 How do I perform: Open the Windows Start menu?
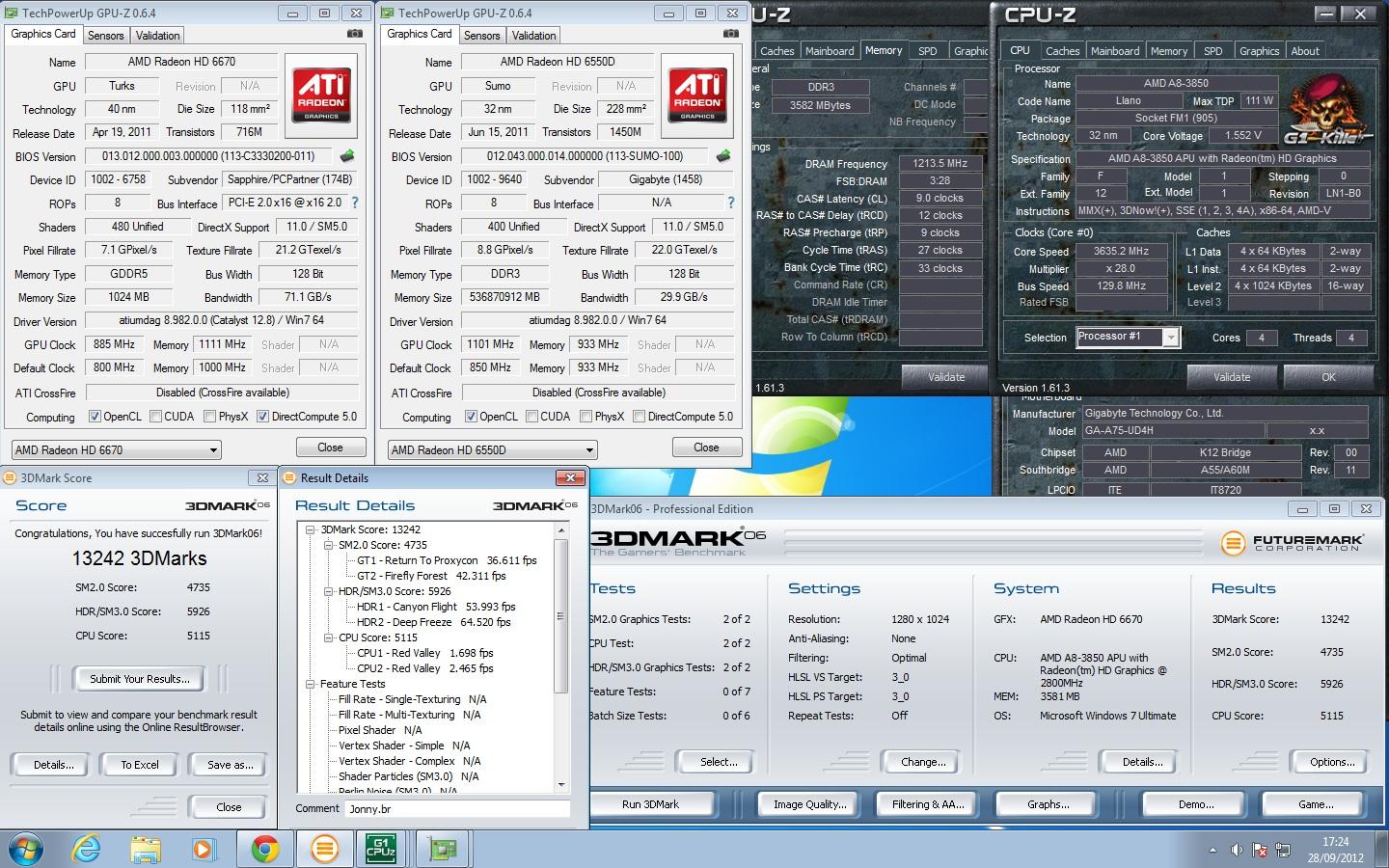(26, 849)
